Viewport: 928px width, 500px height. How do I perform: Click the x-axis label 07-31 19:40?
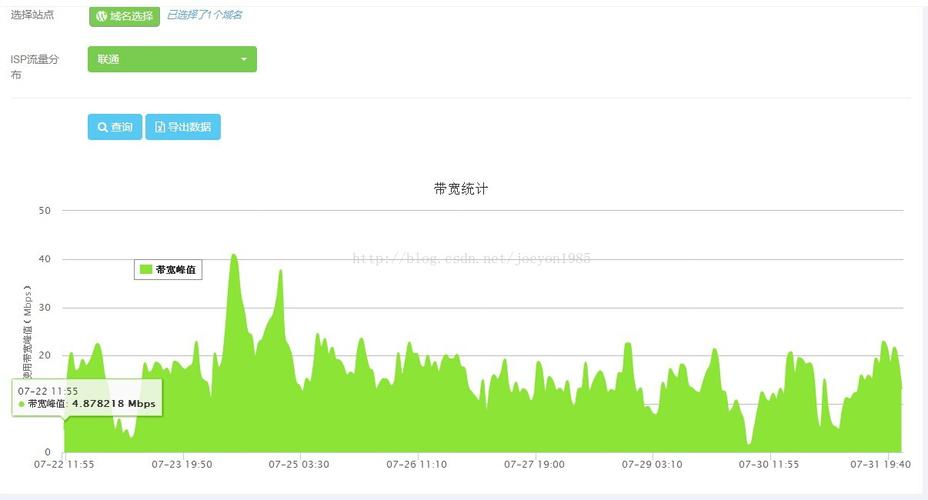[881, 464]
